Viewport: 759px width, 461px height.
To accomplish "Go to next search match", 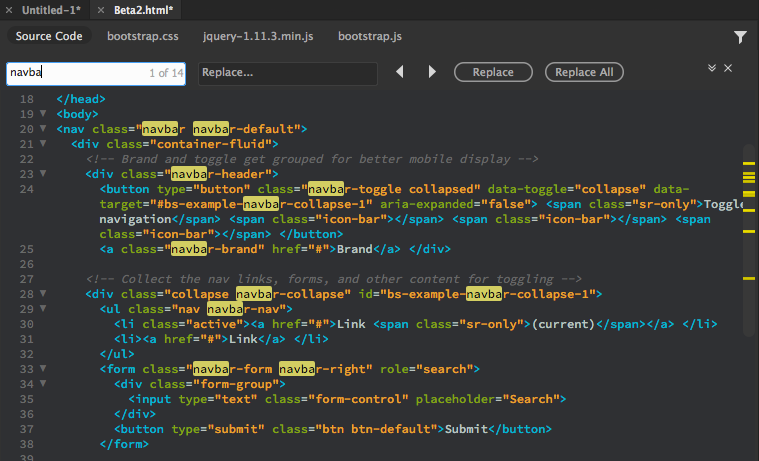I will click(432, 72).
